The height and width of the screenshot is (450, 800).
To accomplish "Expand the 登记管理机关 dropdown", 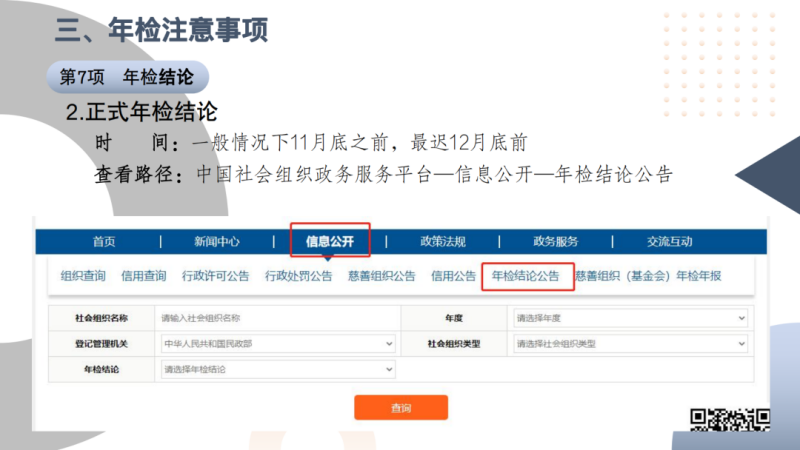I will 278,344.
